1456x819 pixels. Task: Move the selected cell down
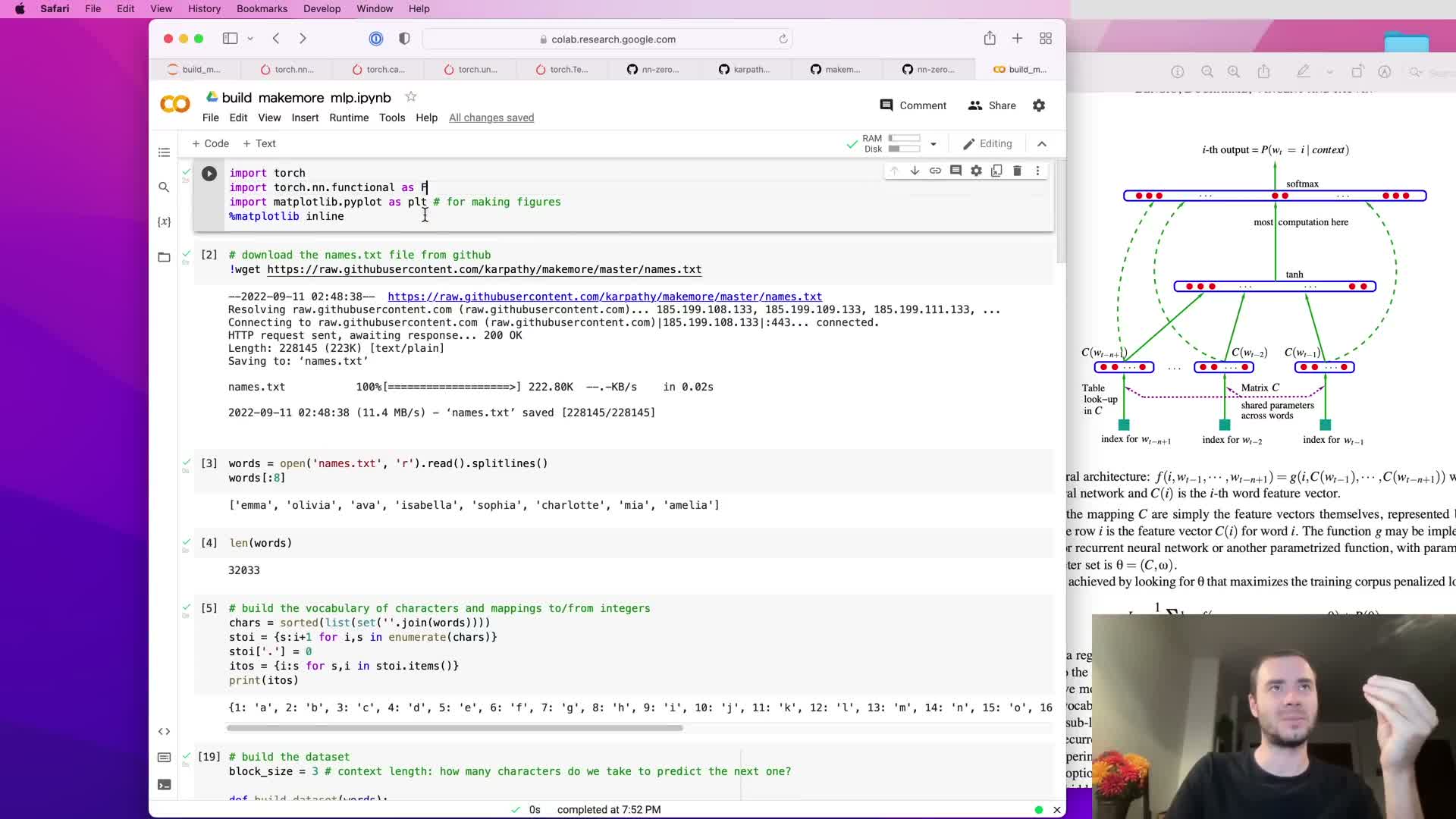point(915,171)
